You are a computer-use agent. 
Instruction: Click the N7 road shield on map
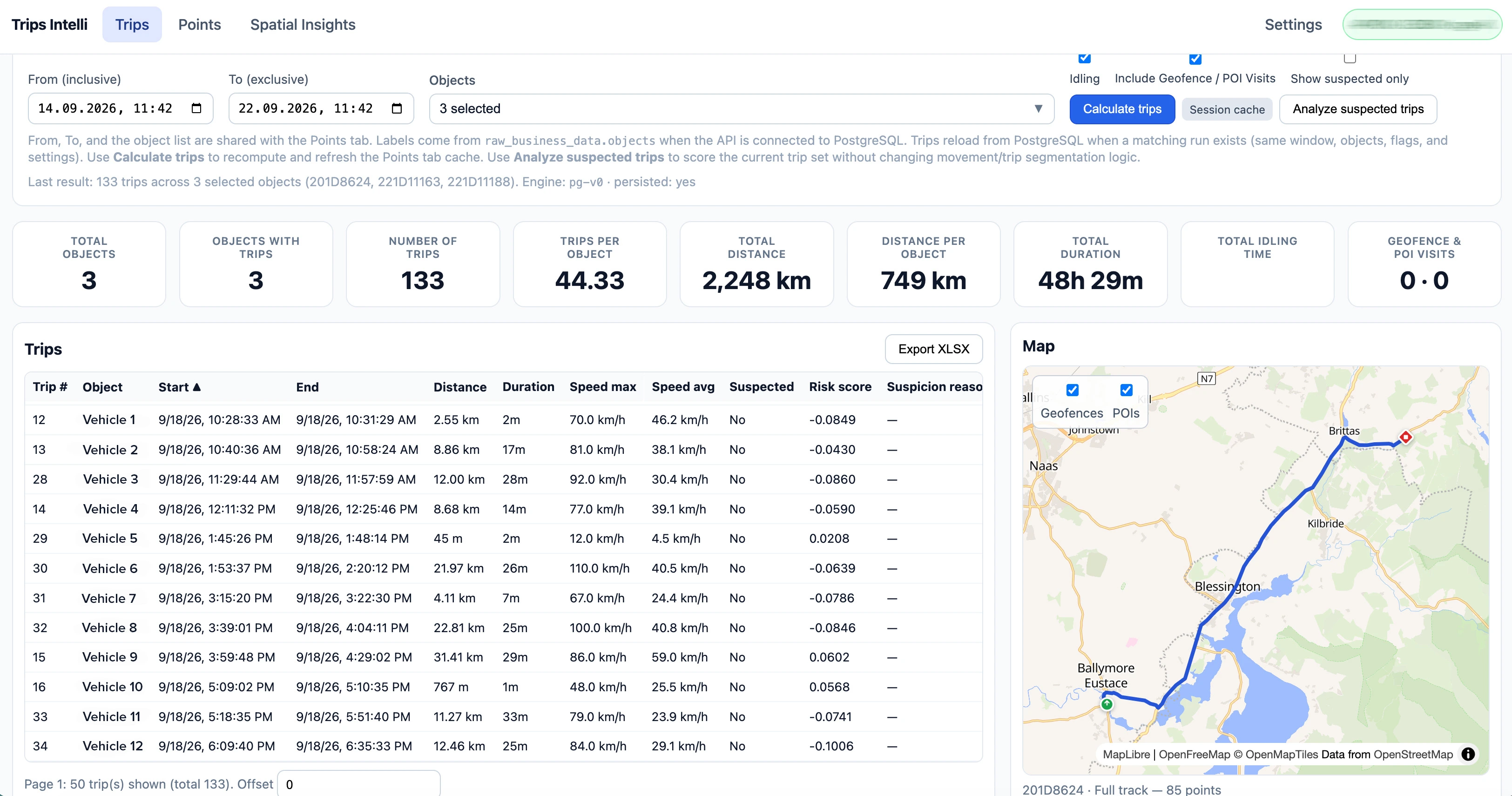point(1206,378)
